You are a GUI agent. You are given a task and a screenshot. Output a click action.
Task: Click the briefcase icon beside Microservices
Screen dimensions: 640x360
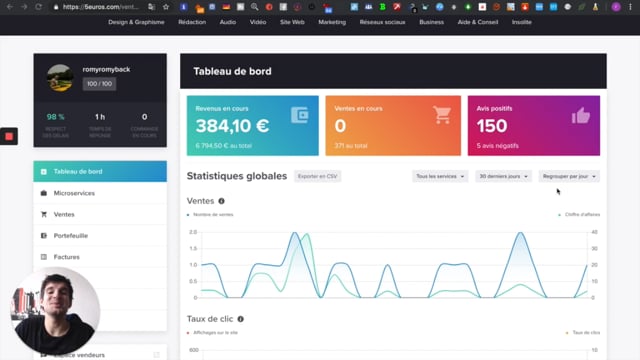point(44,193)
